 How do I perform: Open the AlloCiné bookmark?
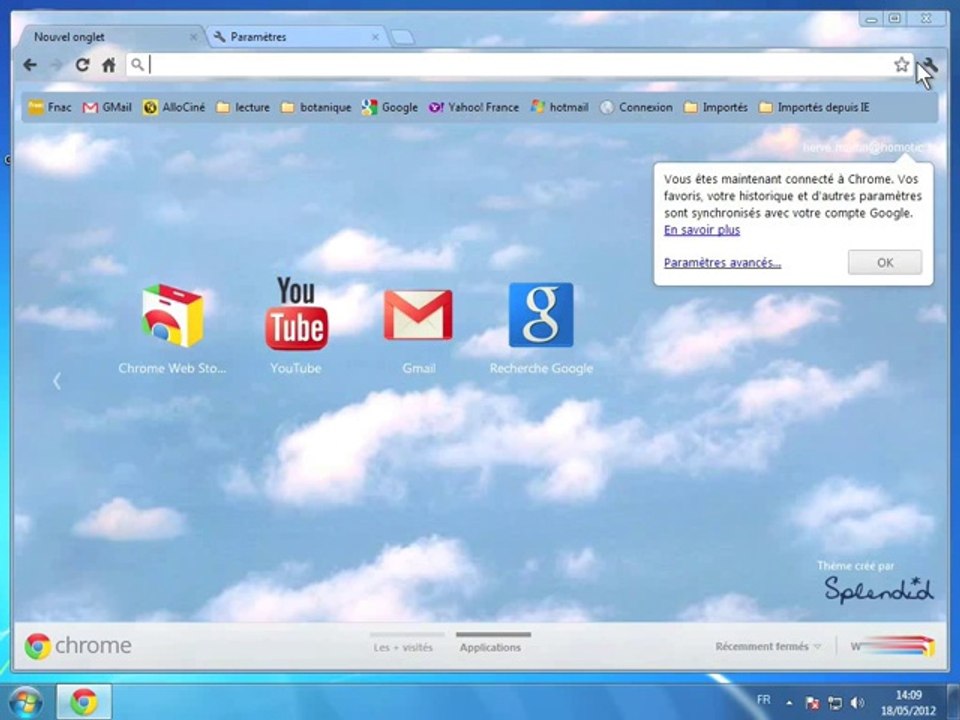coord(174,107)
